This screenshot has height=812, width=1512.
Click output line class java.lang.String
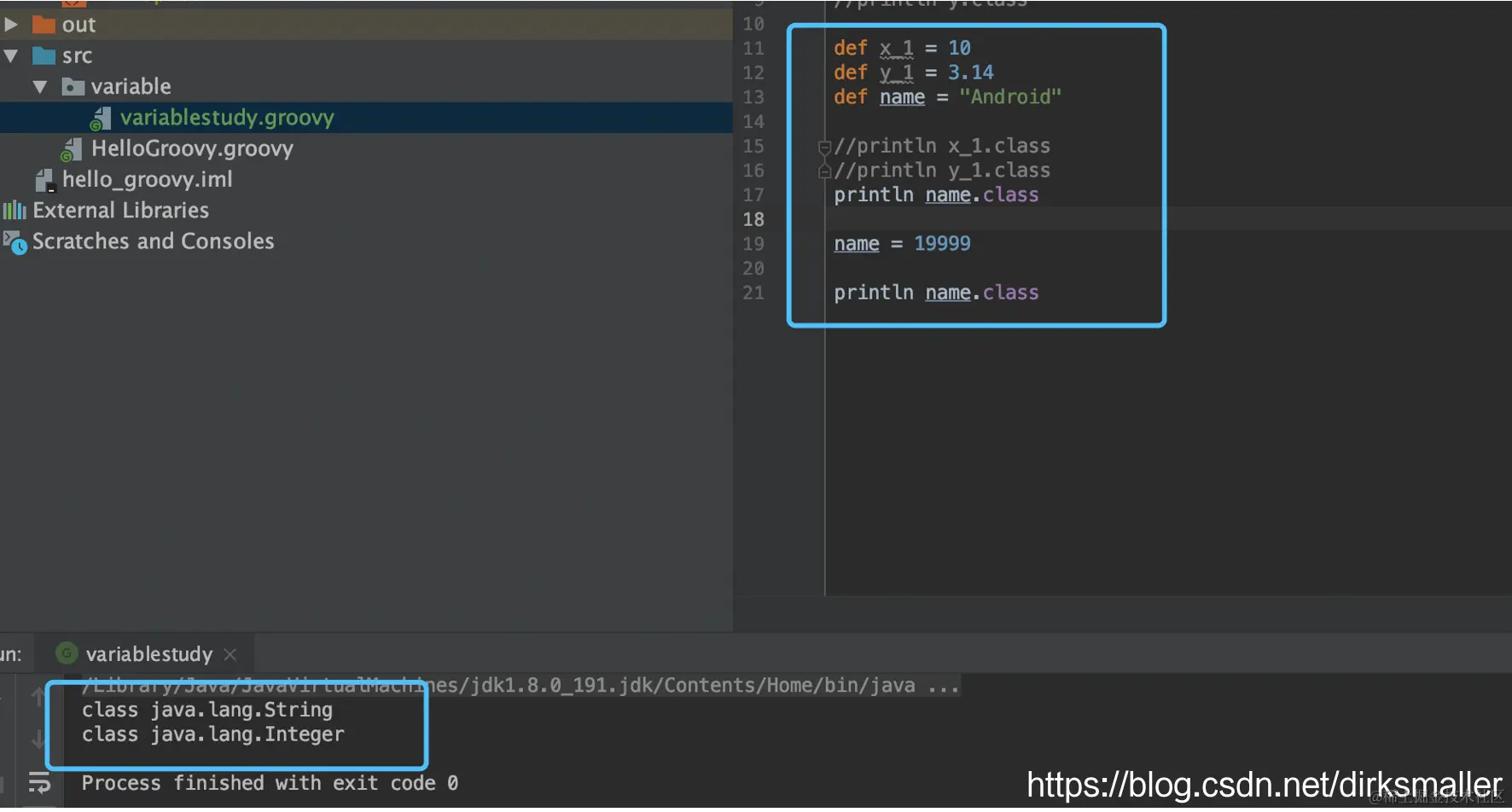pos(207,710)
